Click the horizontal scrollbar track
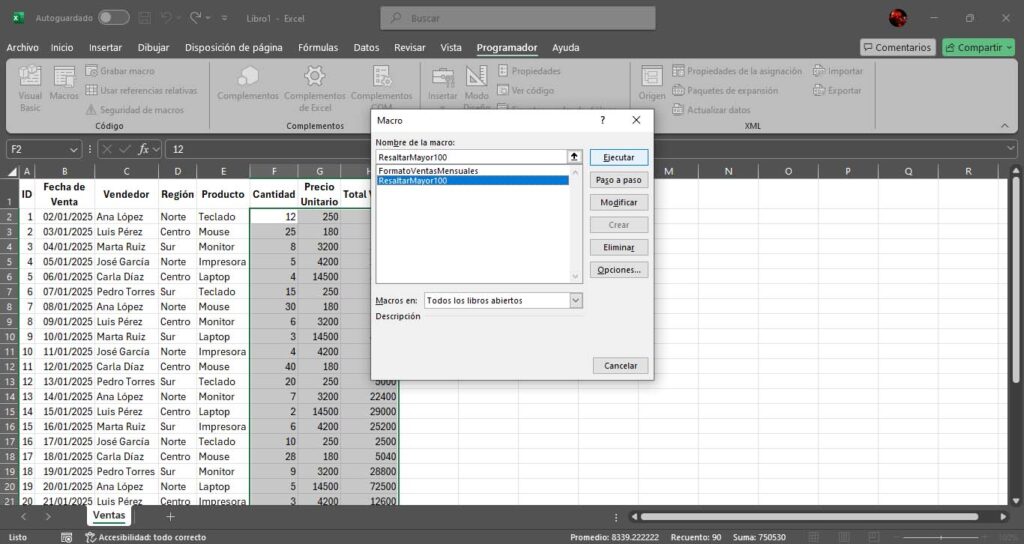This screenshot has width=1024, height=544. (809, 517)
